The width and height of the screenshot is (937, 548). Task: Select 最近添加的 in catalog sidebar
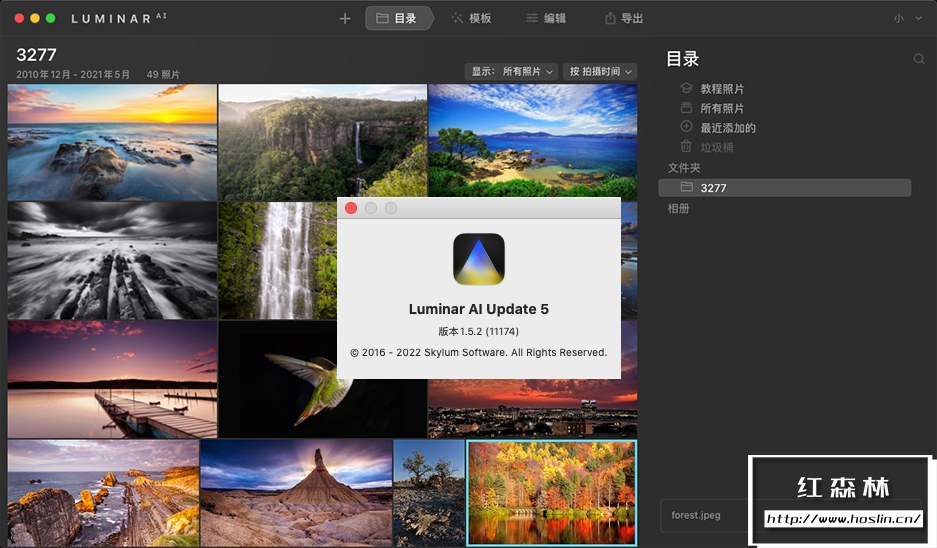click(728, 128)
